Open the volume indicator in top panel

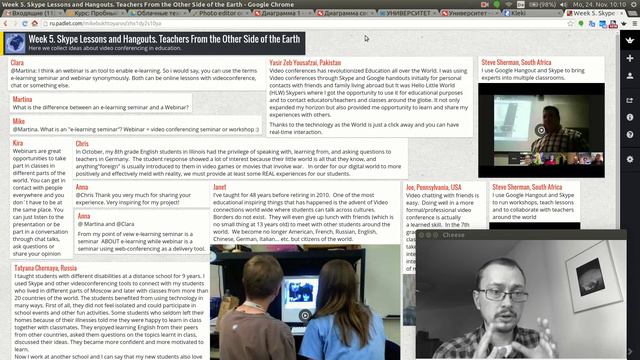tap(564, 4)
